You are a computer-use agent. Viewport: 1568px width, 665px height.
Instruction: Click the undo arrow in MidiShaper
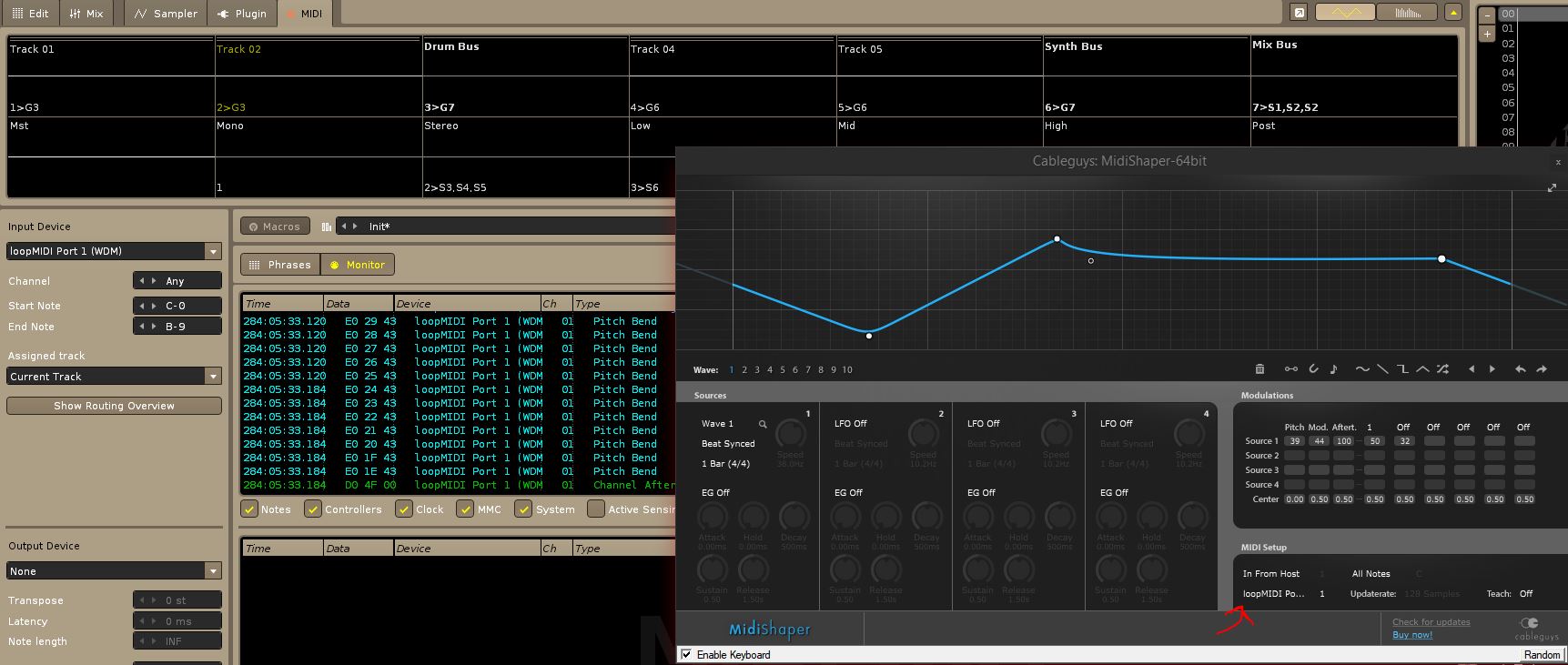tap(1520, 369)
